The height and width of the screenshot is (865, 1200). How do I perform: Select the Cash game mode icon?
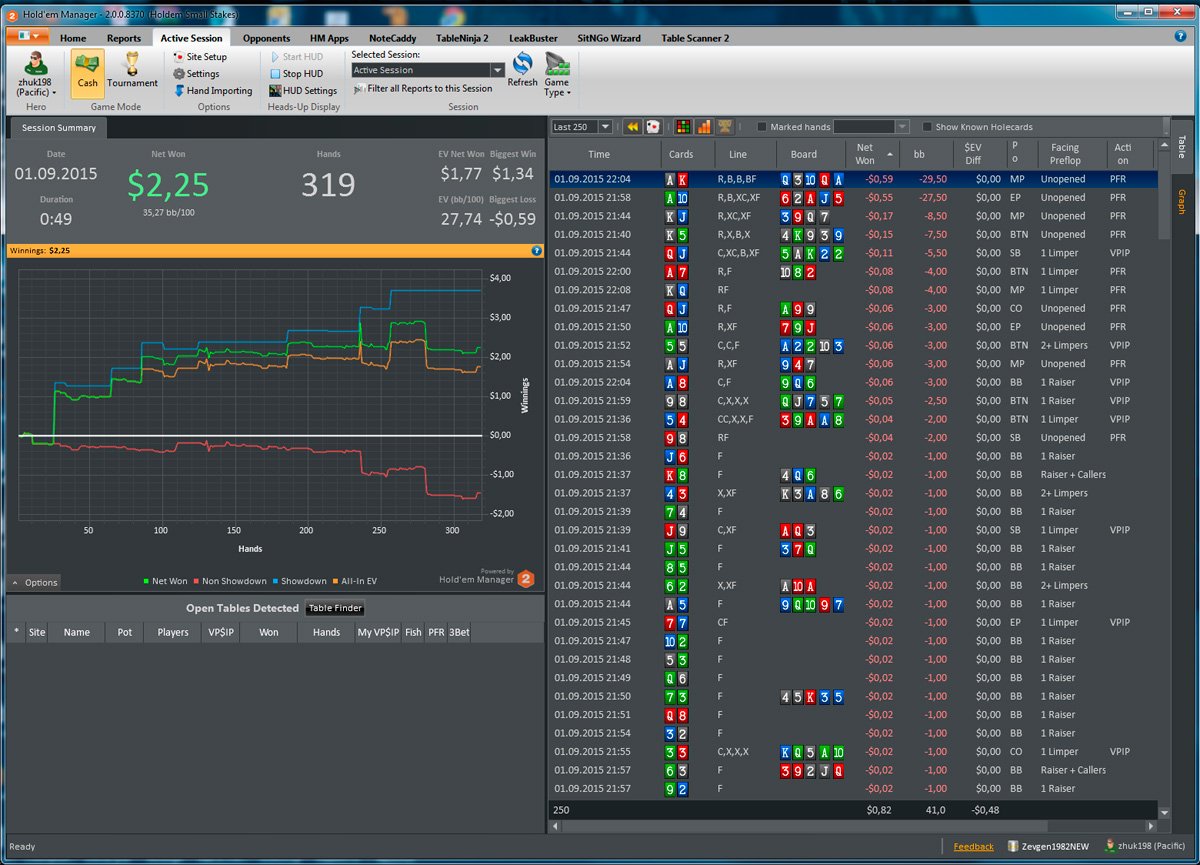coord(87,73)
